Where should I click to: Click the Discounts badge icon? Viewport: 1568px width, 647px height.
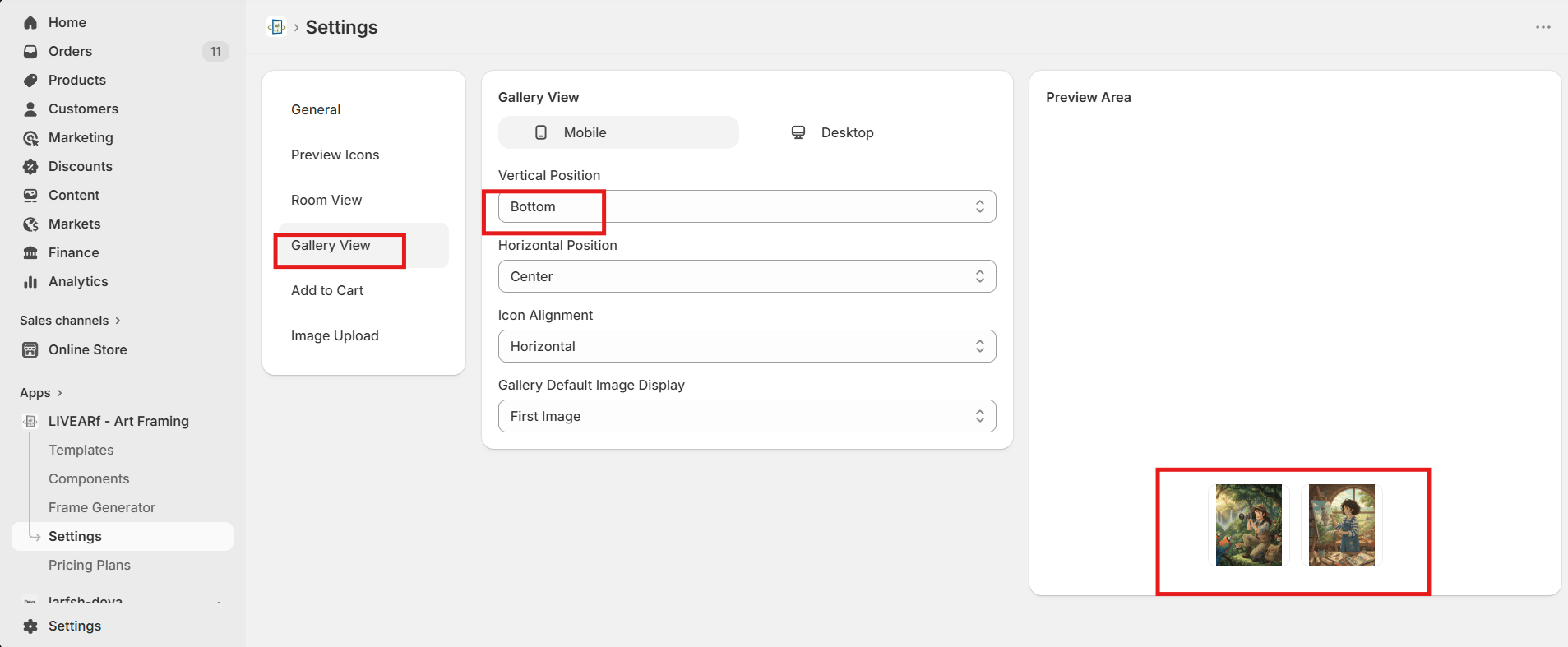[x=30, y=167]
